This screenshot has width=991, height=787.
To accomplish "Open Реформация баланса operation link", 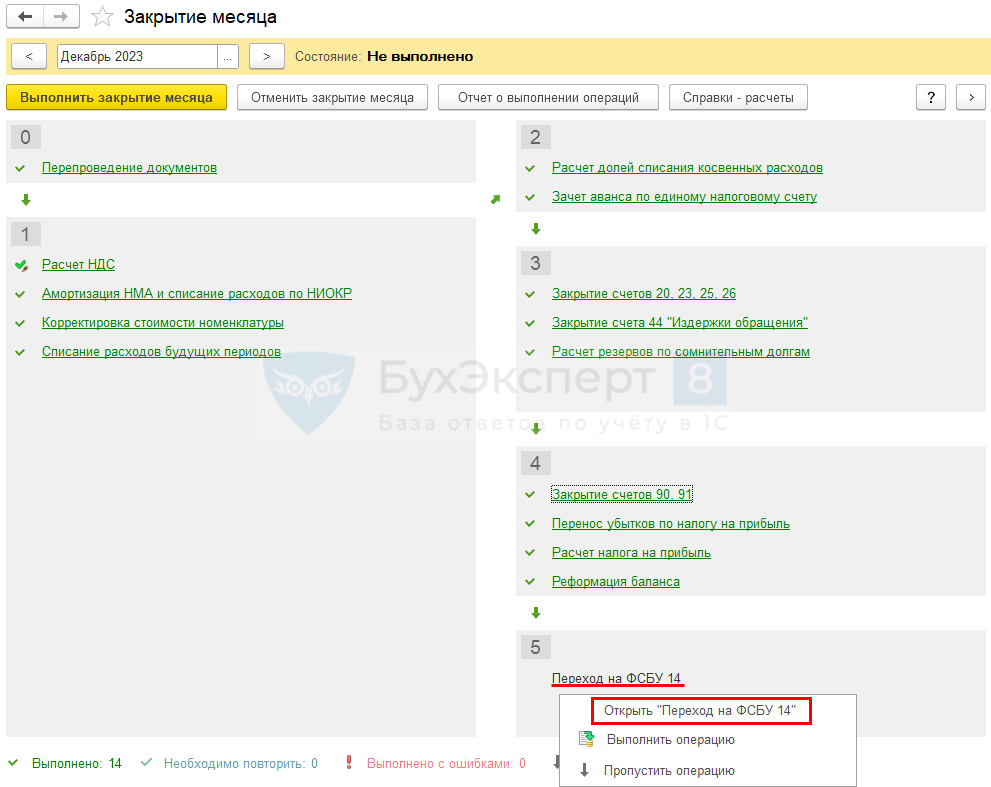I will click(616, 582).
